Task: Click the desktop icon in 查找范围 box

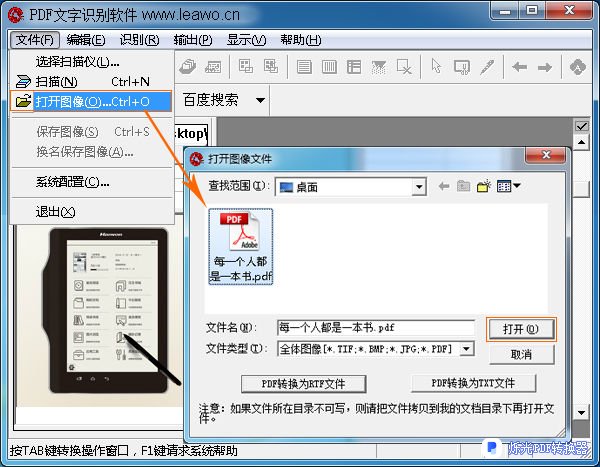Action: pos(286,187)
